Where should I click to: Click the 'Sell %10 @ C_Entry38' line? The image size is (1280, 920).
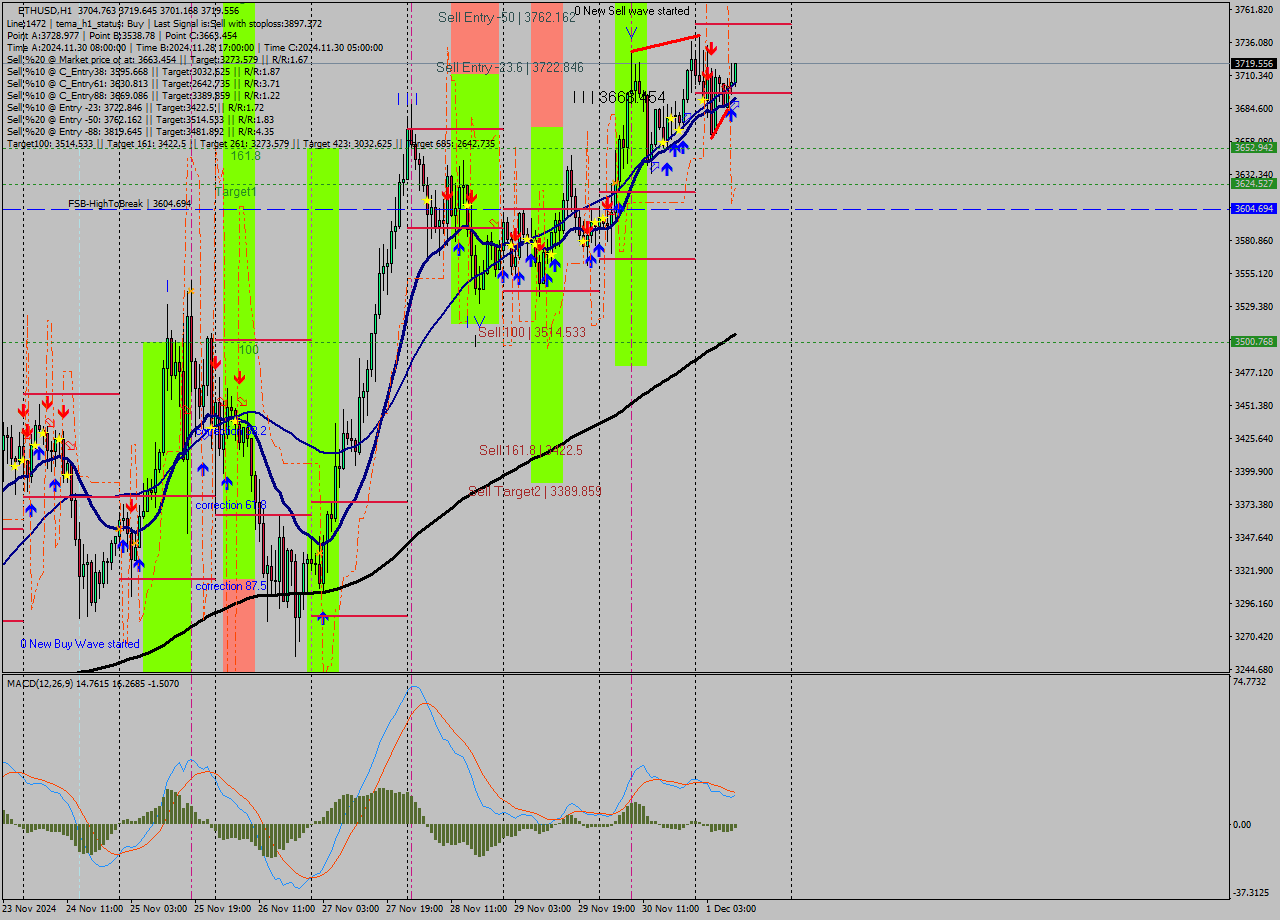coord(143,71)
